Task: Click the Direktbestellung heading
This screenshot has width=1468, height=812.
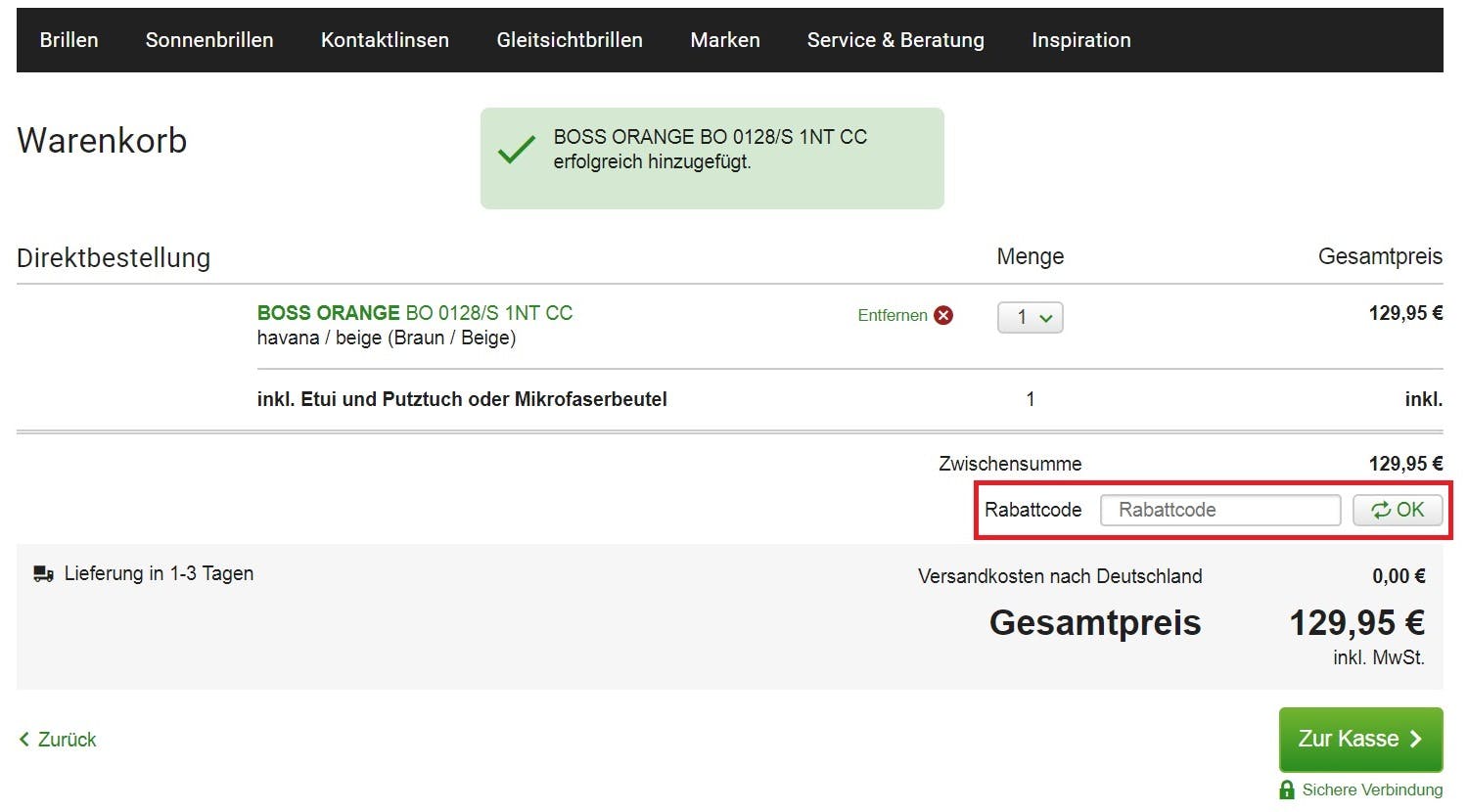Action: click(114, 258)
